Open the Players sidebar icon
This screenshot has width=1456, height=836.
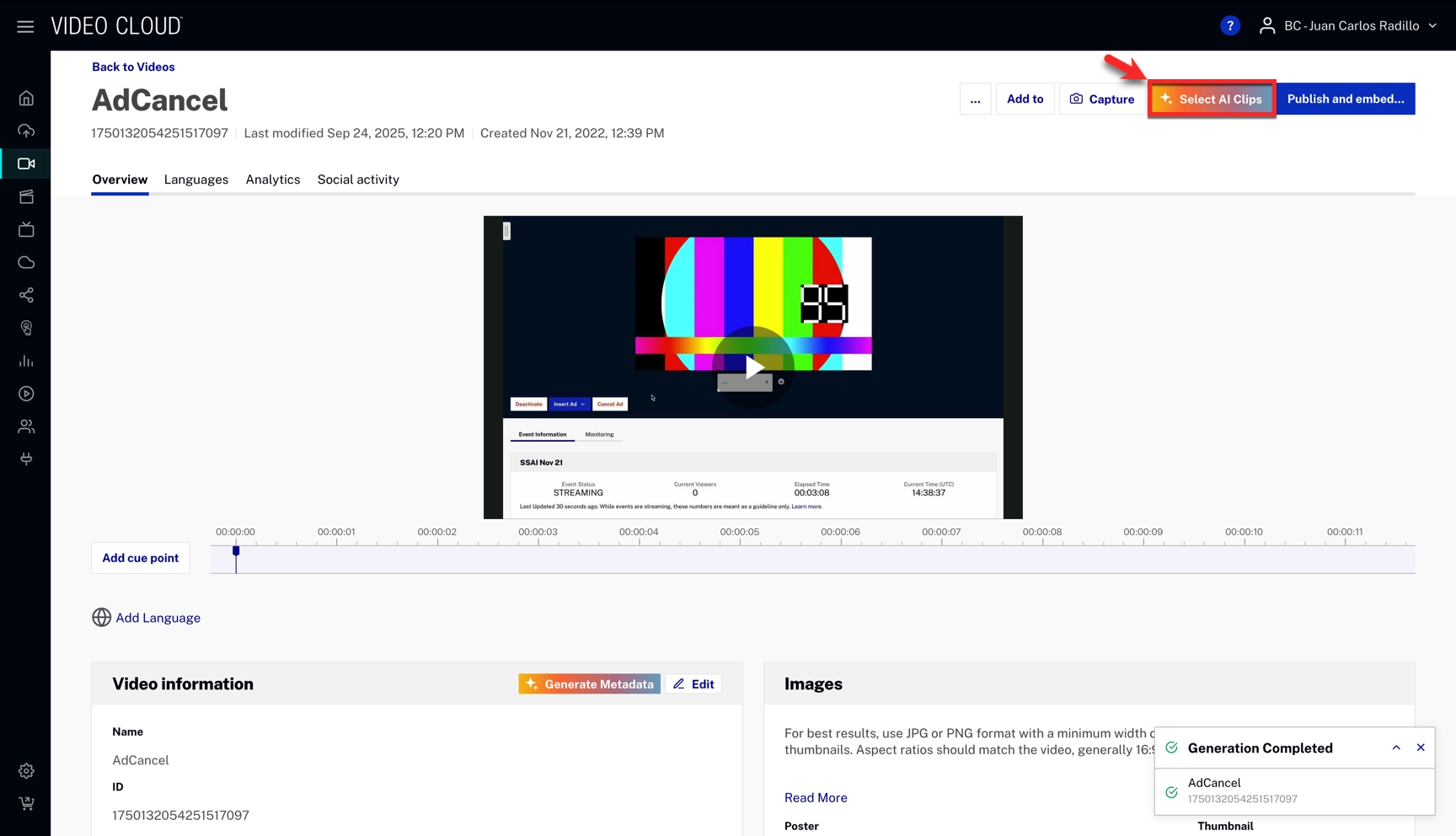pyautogui.click(x=26, y=394)
